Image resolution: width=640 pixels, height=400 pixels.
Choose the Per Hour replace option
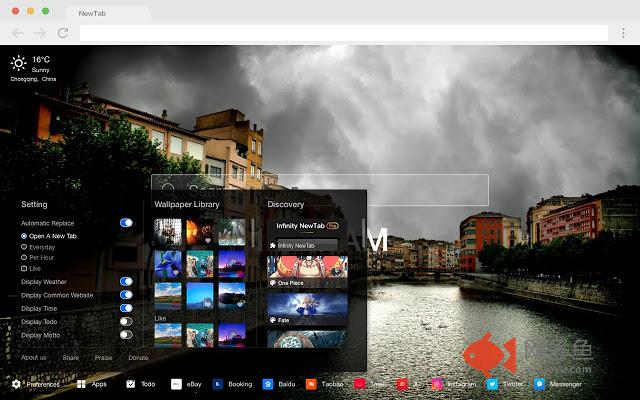click(x=24, y=257)
